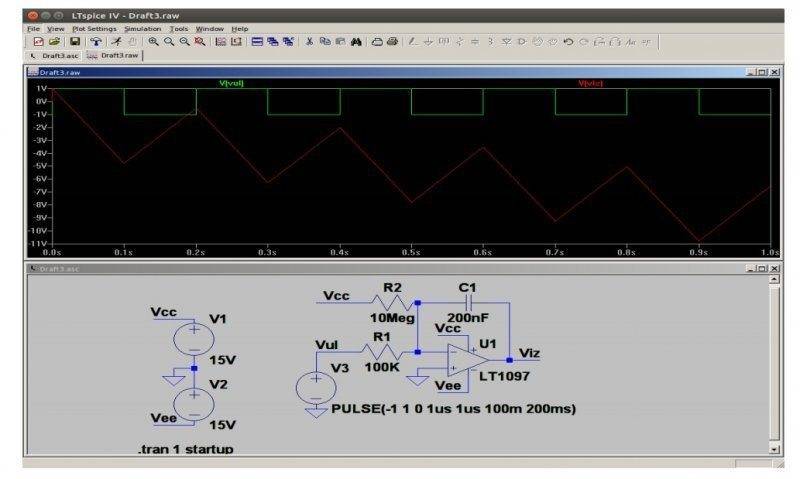The height and width of the screenshot is (479, 800).
Task: Click the red V(viz) trace label
Action: [591, 83]
